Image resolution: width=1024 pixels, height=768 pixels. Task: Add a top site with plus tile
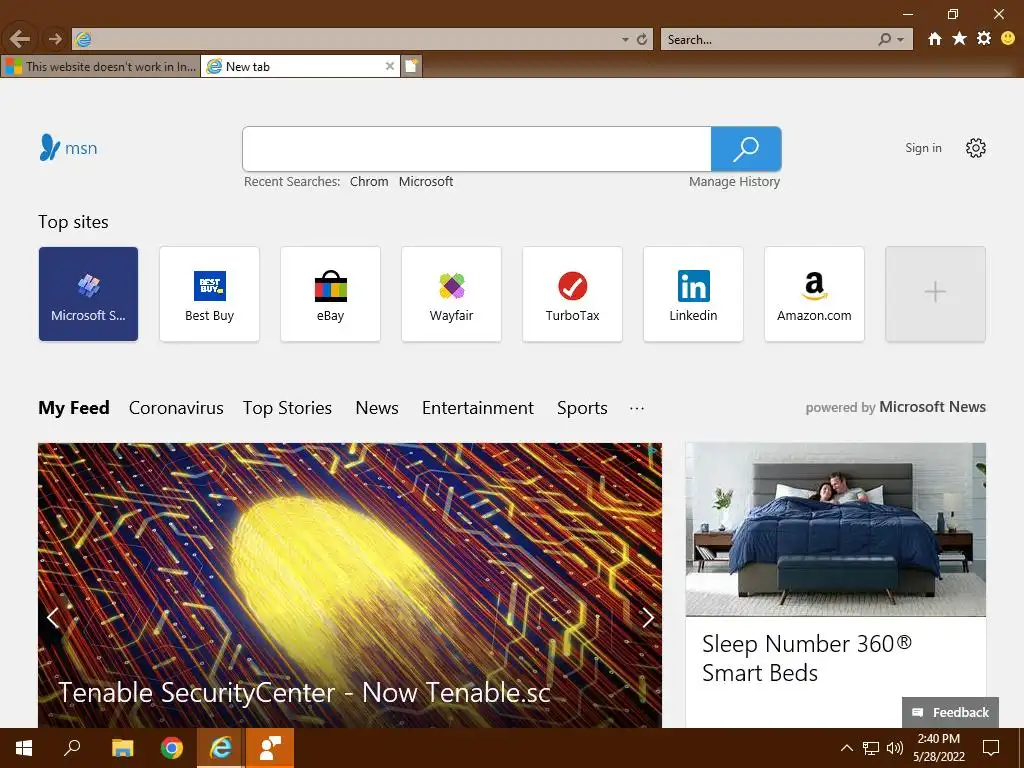click(935, 294)
